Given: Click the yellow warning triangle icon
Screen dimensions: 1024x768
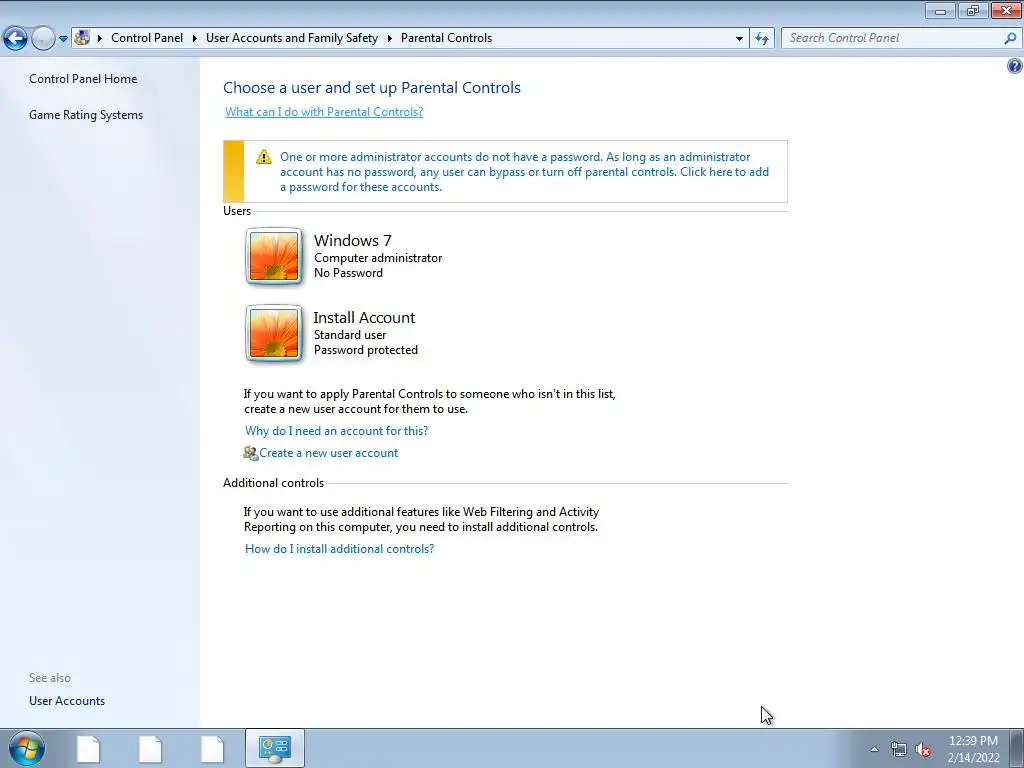Looking at the screenshot, I should [x=263, y=157].
